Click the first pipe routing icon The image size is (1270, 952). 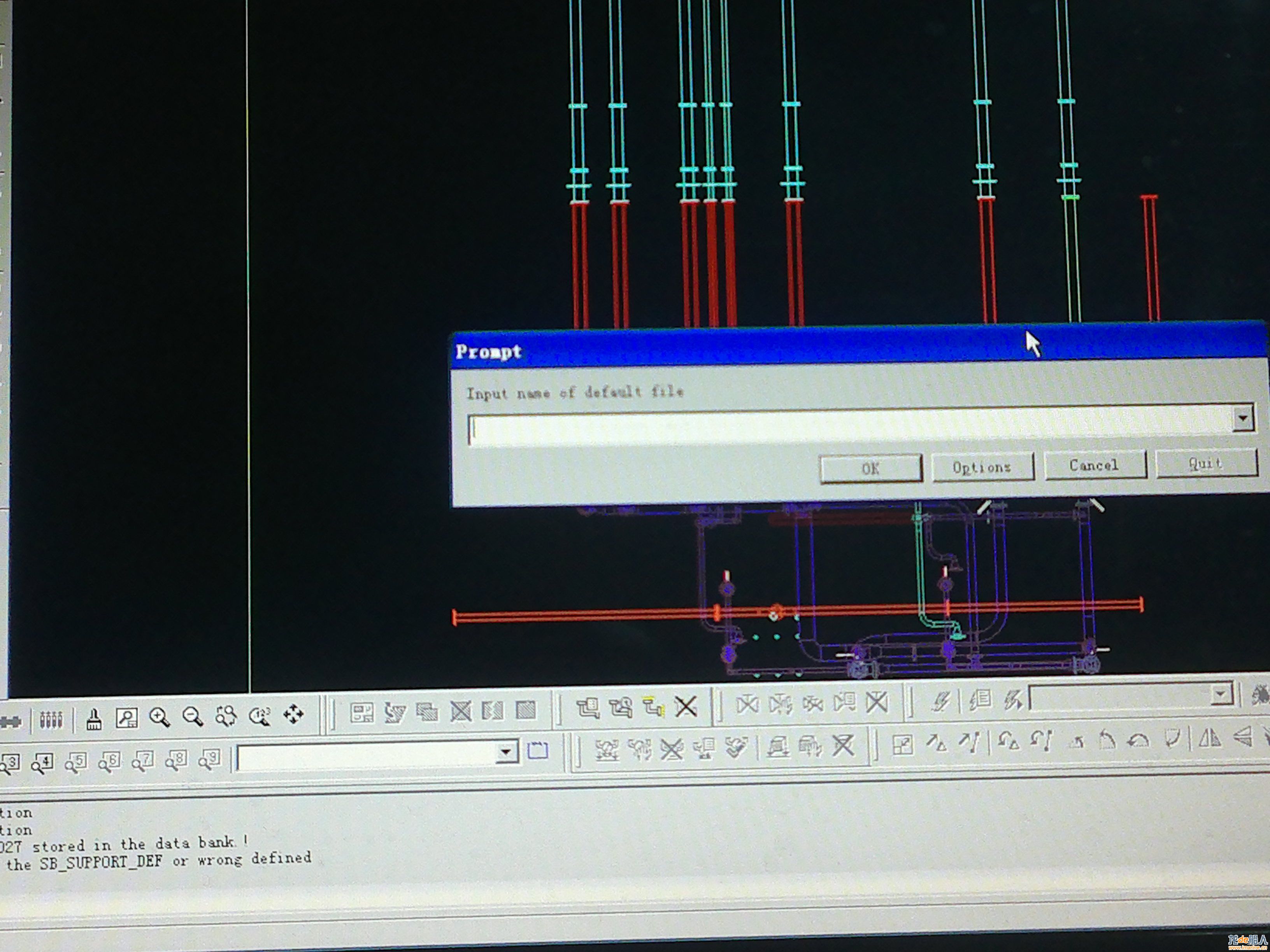tap(588, 709)
